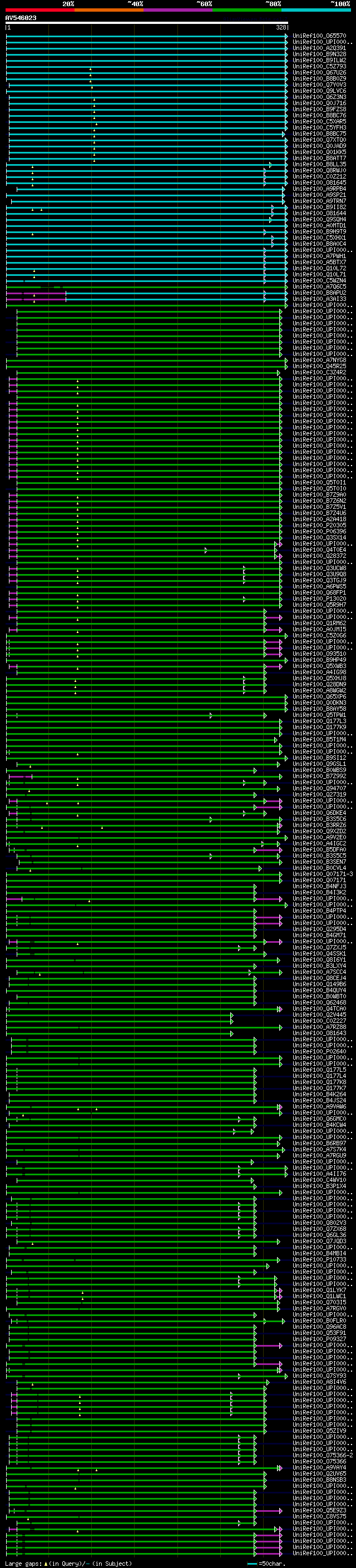Screen dimensions: 356x1568
Task: Select hit UniRef100_B9HP49
Action: click(319, 660)
